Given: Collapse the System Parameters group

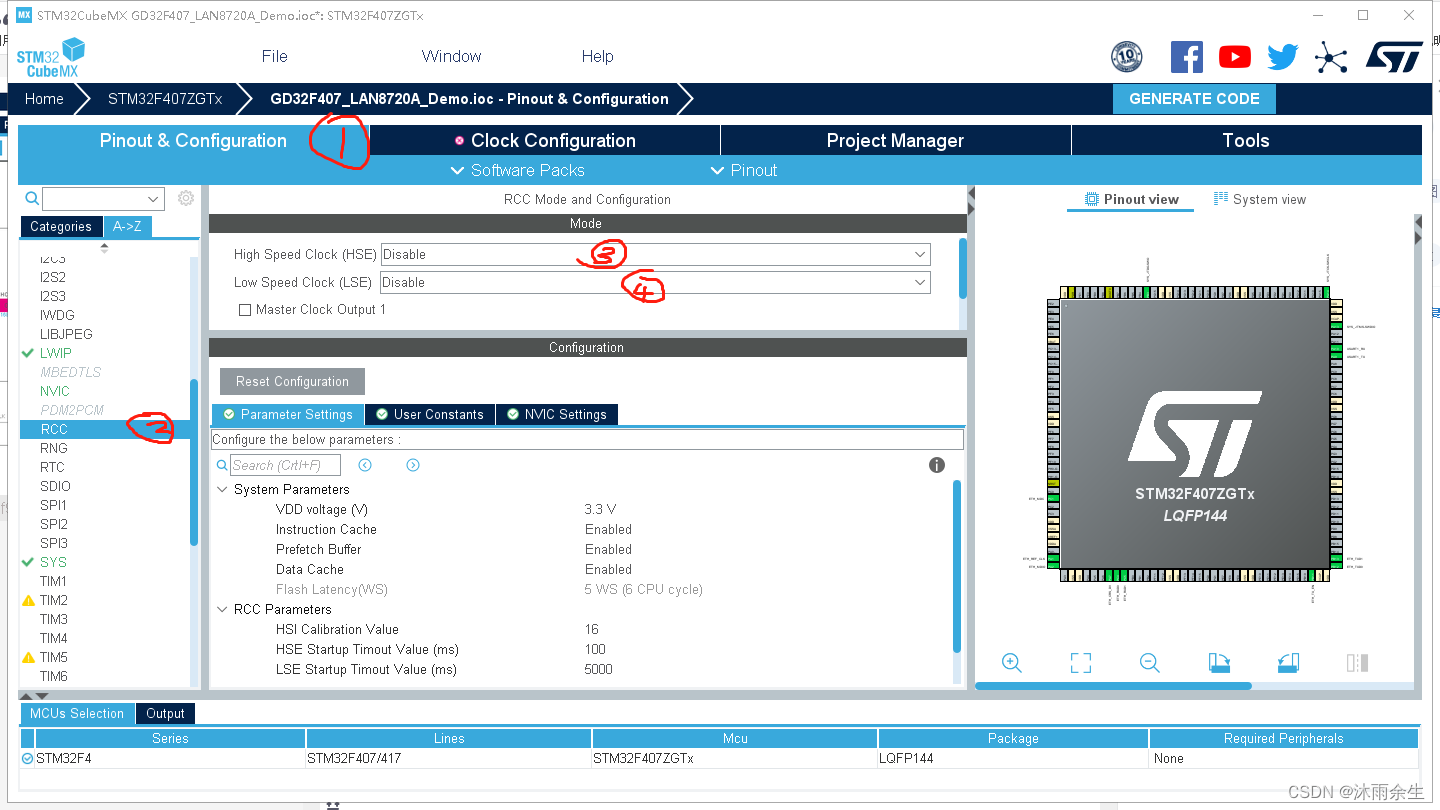Looking at the screenshot, I should [x=222, y=489].
